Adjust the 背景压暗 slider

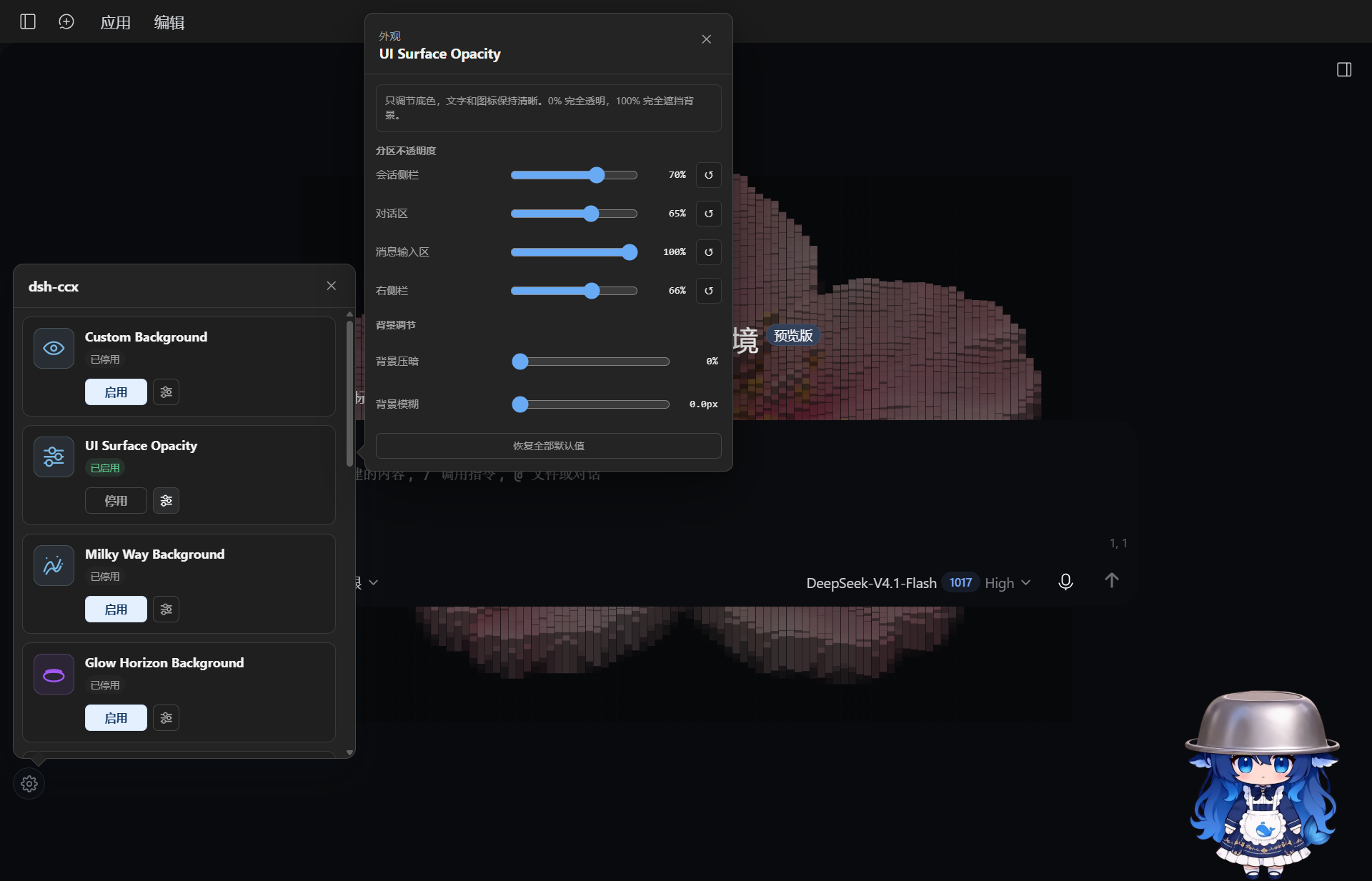tap(591, 362)
